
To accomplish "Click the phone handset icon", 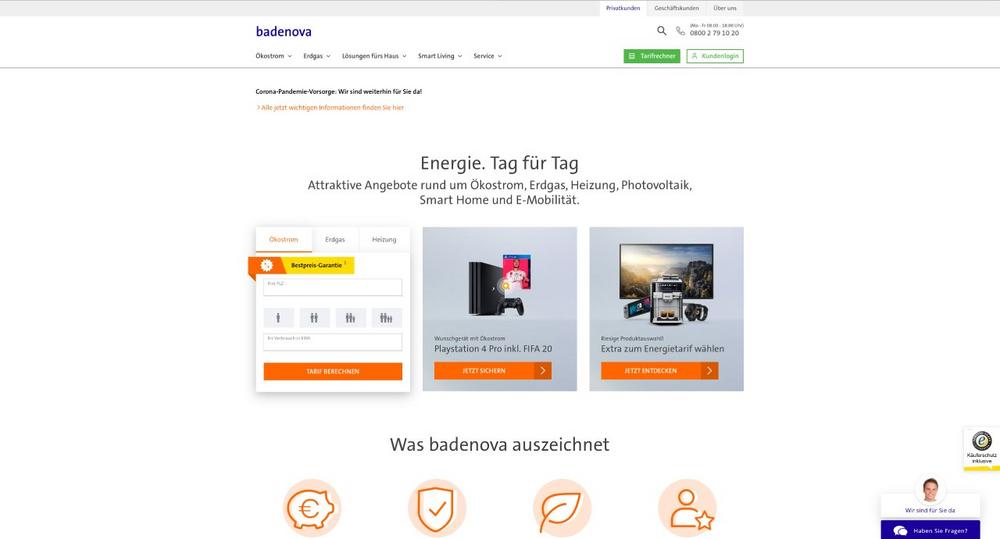I will tap(680, 31).
